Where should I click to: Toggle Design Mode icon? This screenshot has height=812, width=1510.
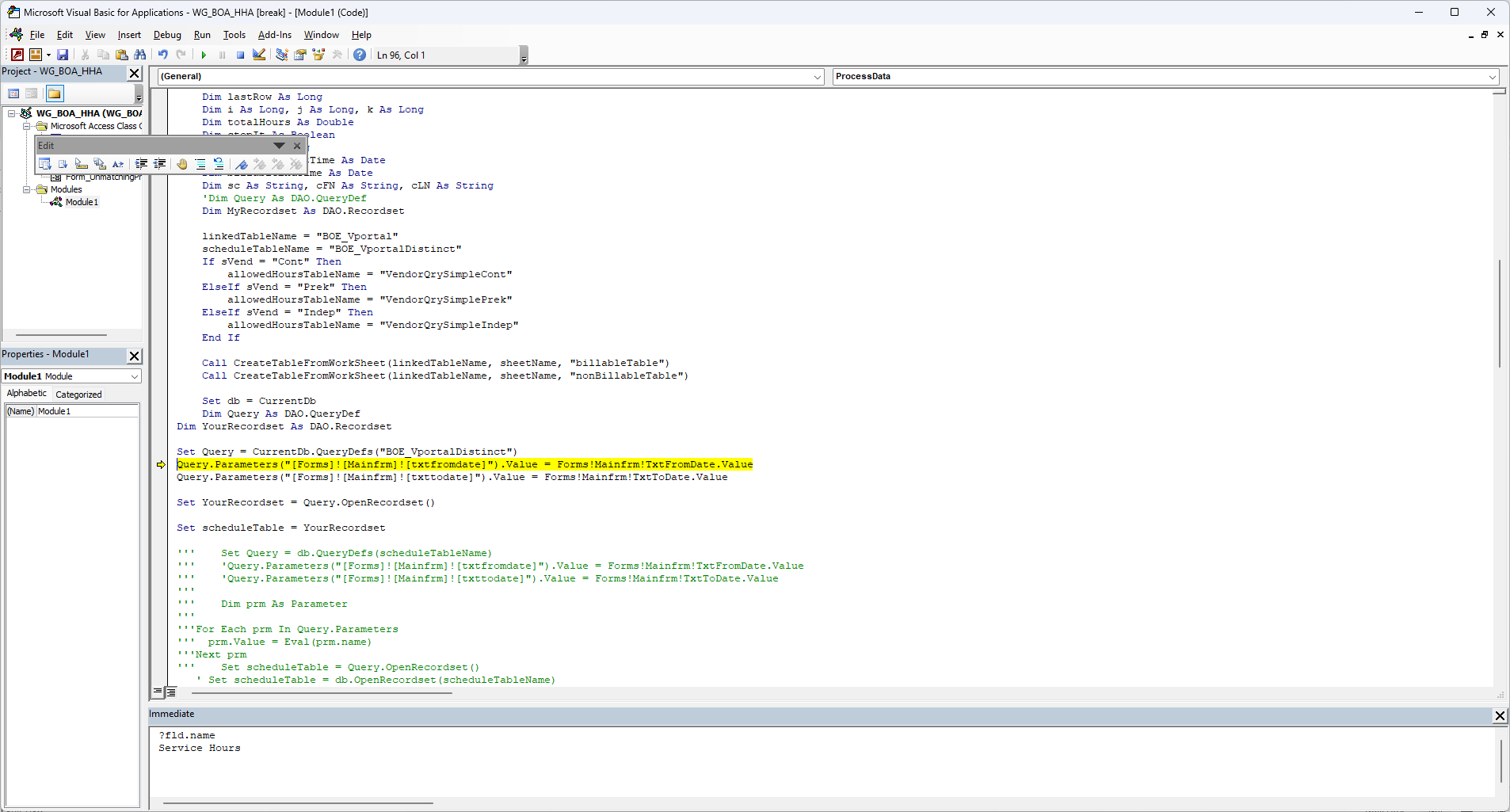(x=259, y=55)
